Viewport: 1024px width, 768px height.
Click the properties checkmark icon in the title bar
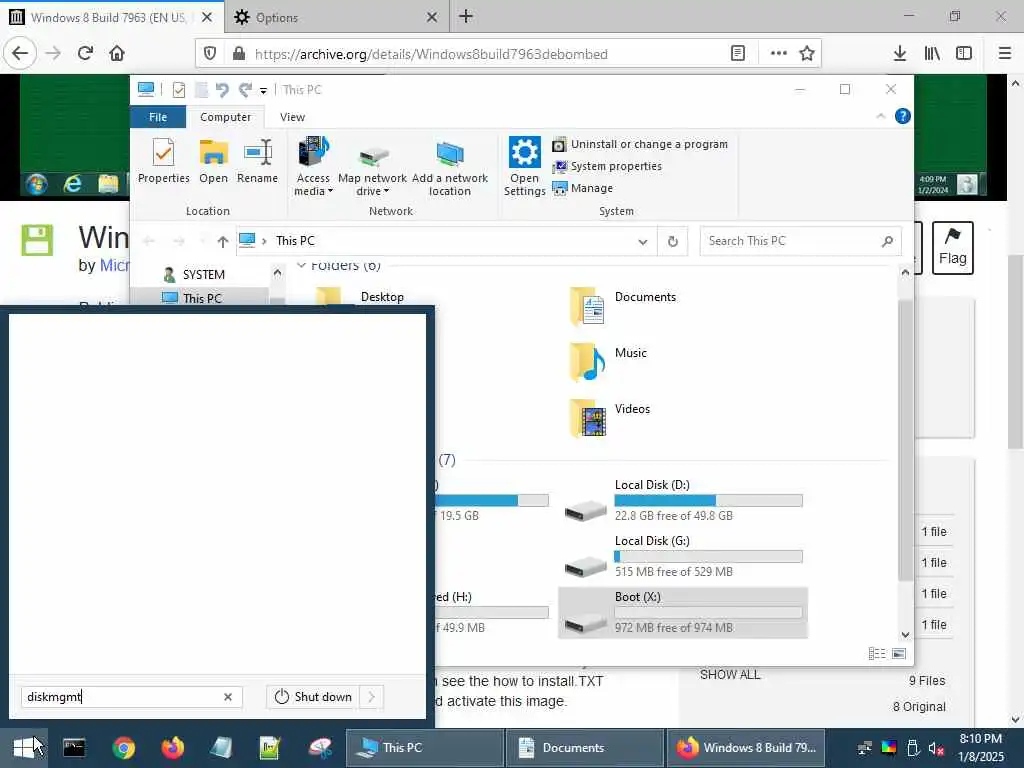(x=179, y=89)
